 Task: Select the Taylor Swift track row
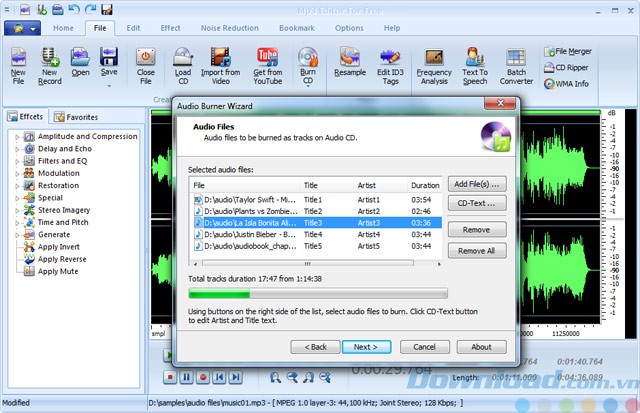click(317, 200)
